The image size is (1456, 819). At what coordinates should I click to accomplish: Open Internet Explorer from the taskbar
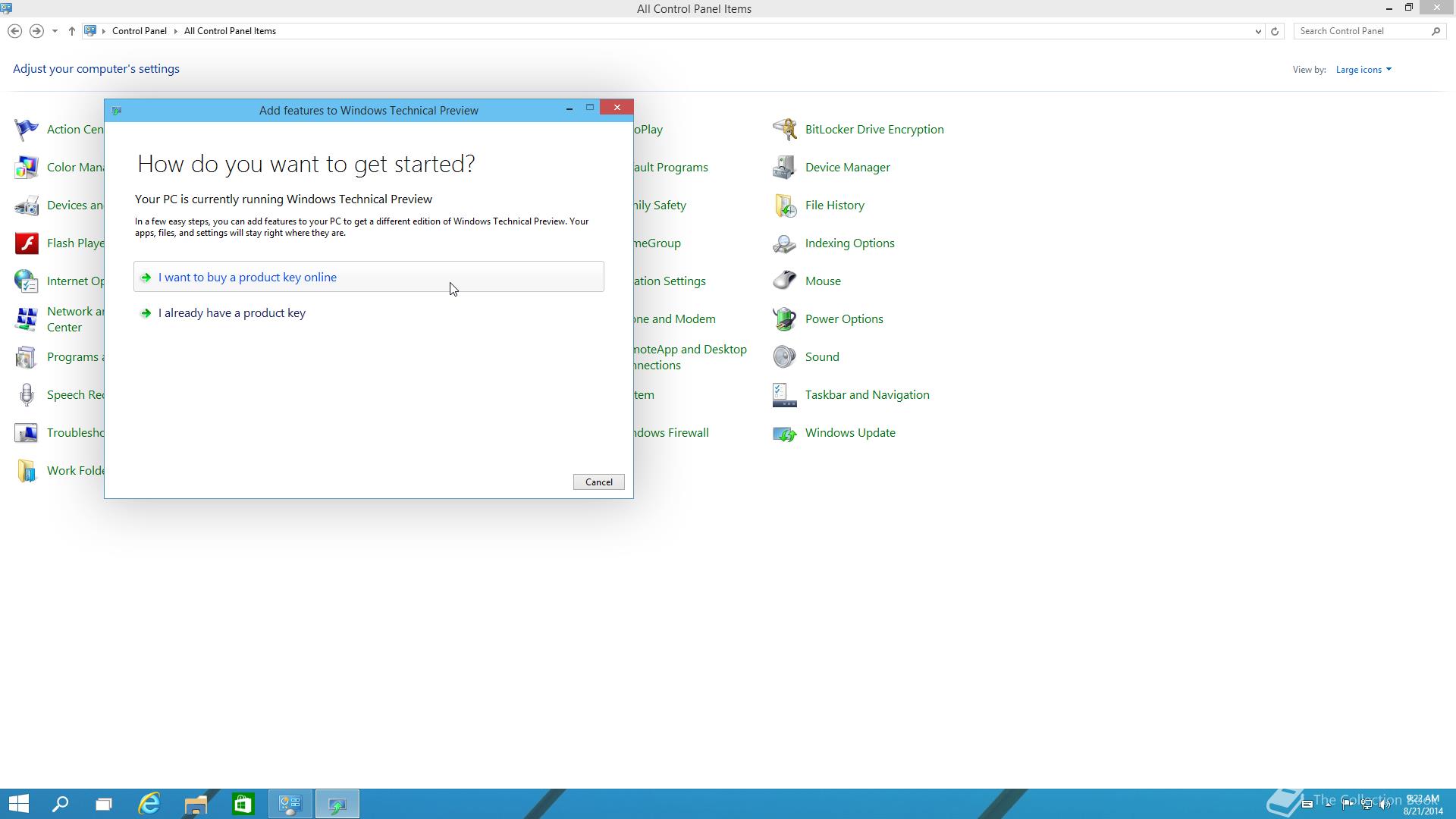point(149,804)
